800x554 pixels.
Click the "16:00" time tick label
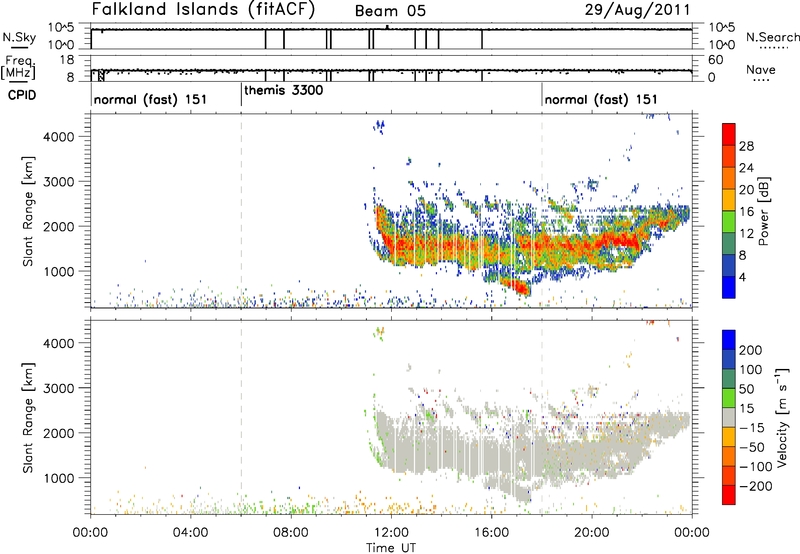click(x=491, y=533)
